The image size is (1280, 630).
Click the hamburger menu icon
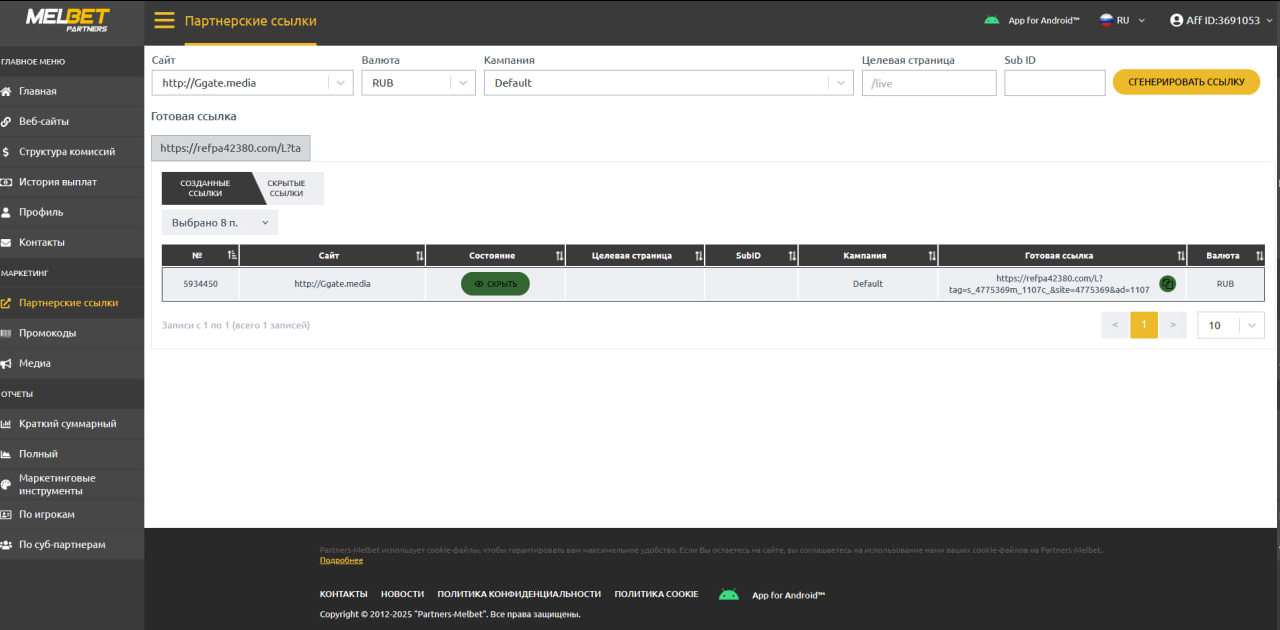pyautogui.click(x=164, y=21)
